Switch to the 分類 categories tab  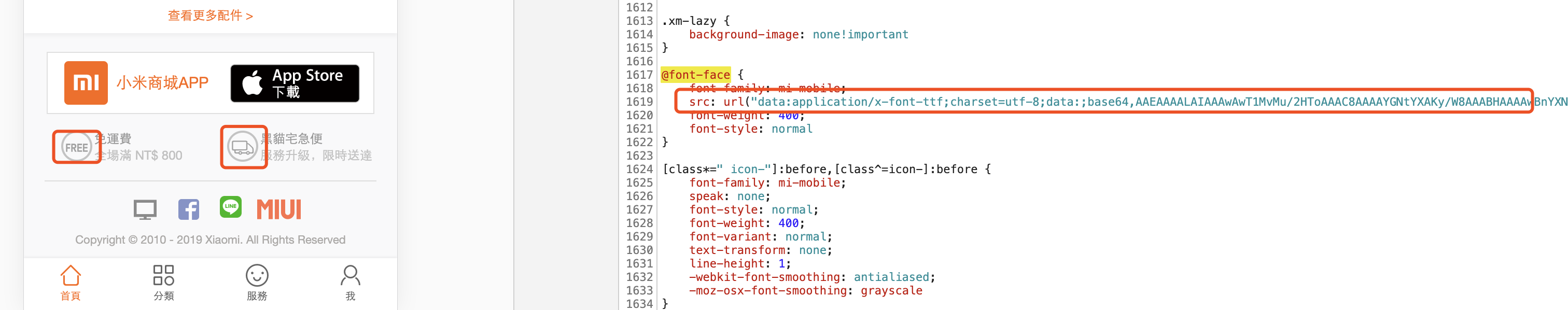[x=164, y=283]
